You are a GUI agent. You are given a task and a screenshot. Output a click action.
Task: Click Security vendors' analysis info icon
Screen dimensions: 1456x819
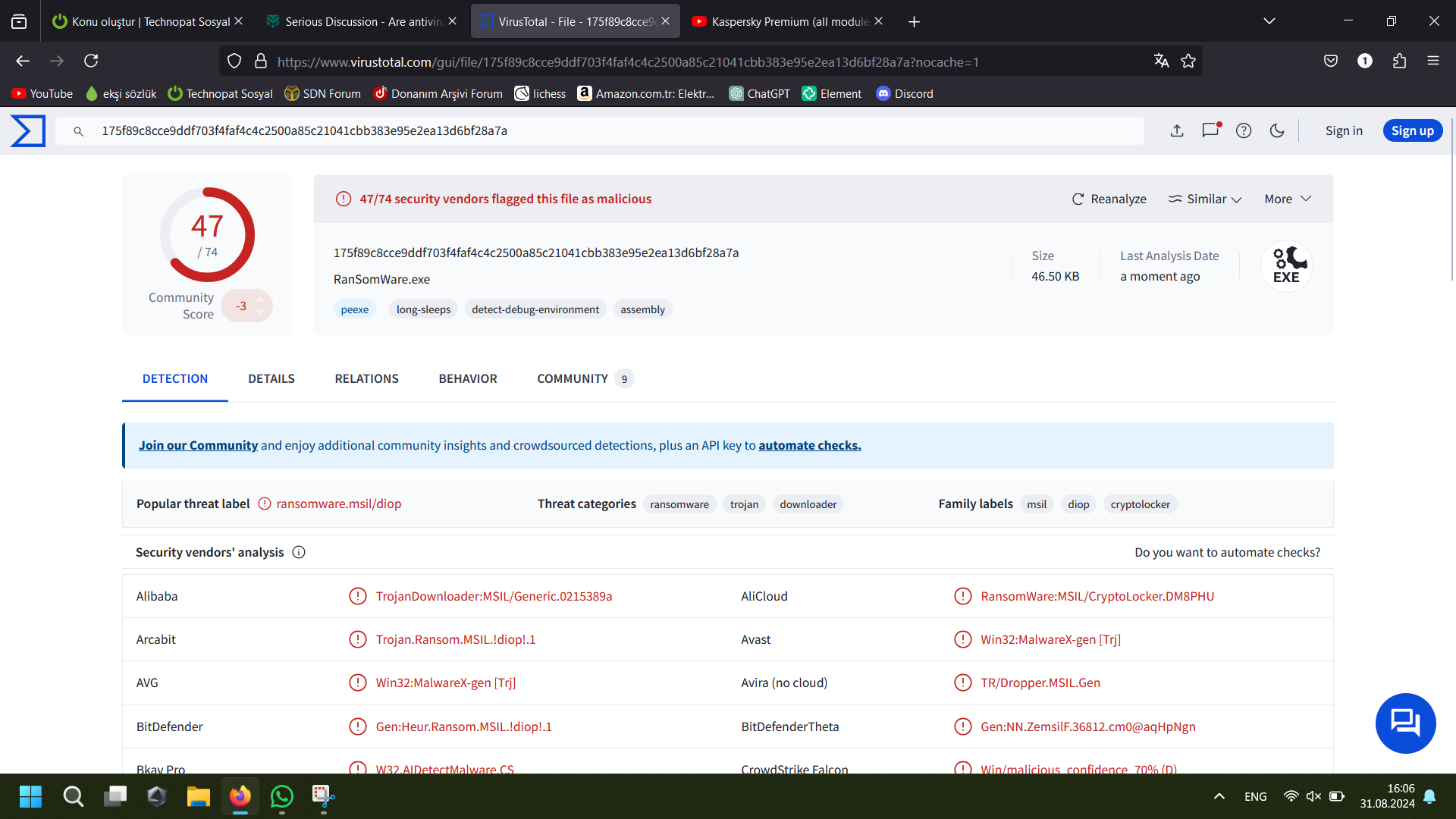click(x=299, y=552)
